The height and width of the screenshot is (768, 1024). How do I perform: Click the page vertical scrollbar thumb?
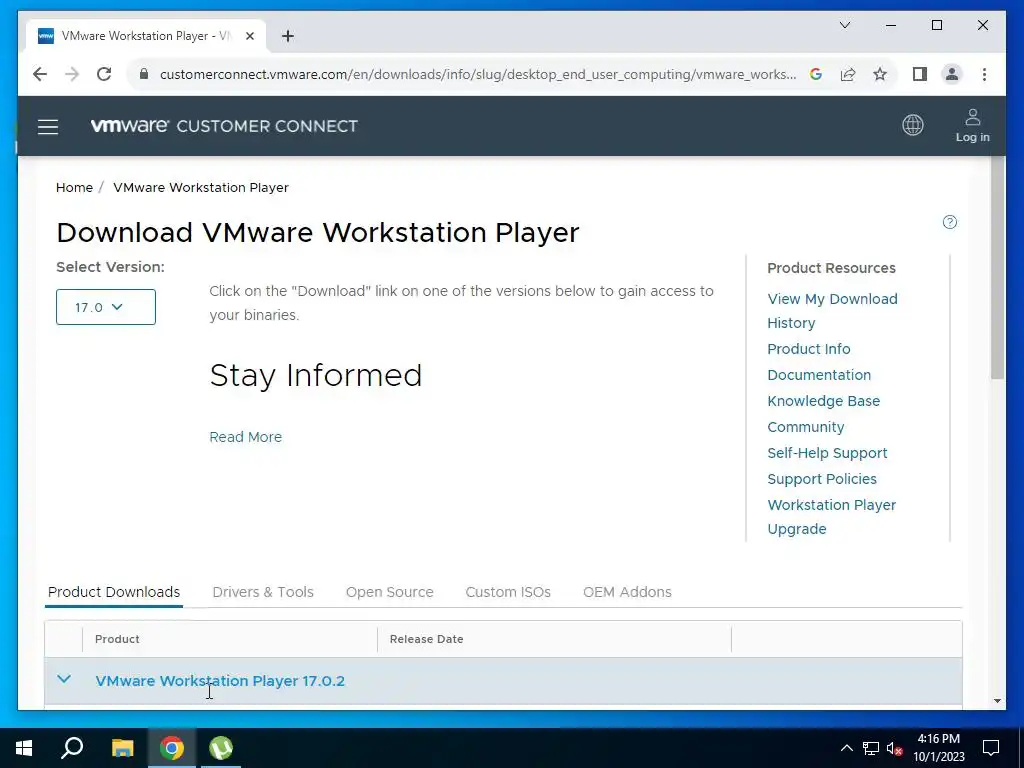pos(997,268)
